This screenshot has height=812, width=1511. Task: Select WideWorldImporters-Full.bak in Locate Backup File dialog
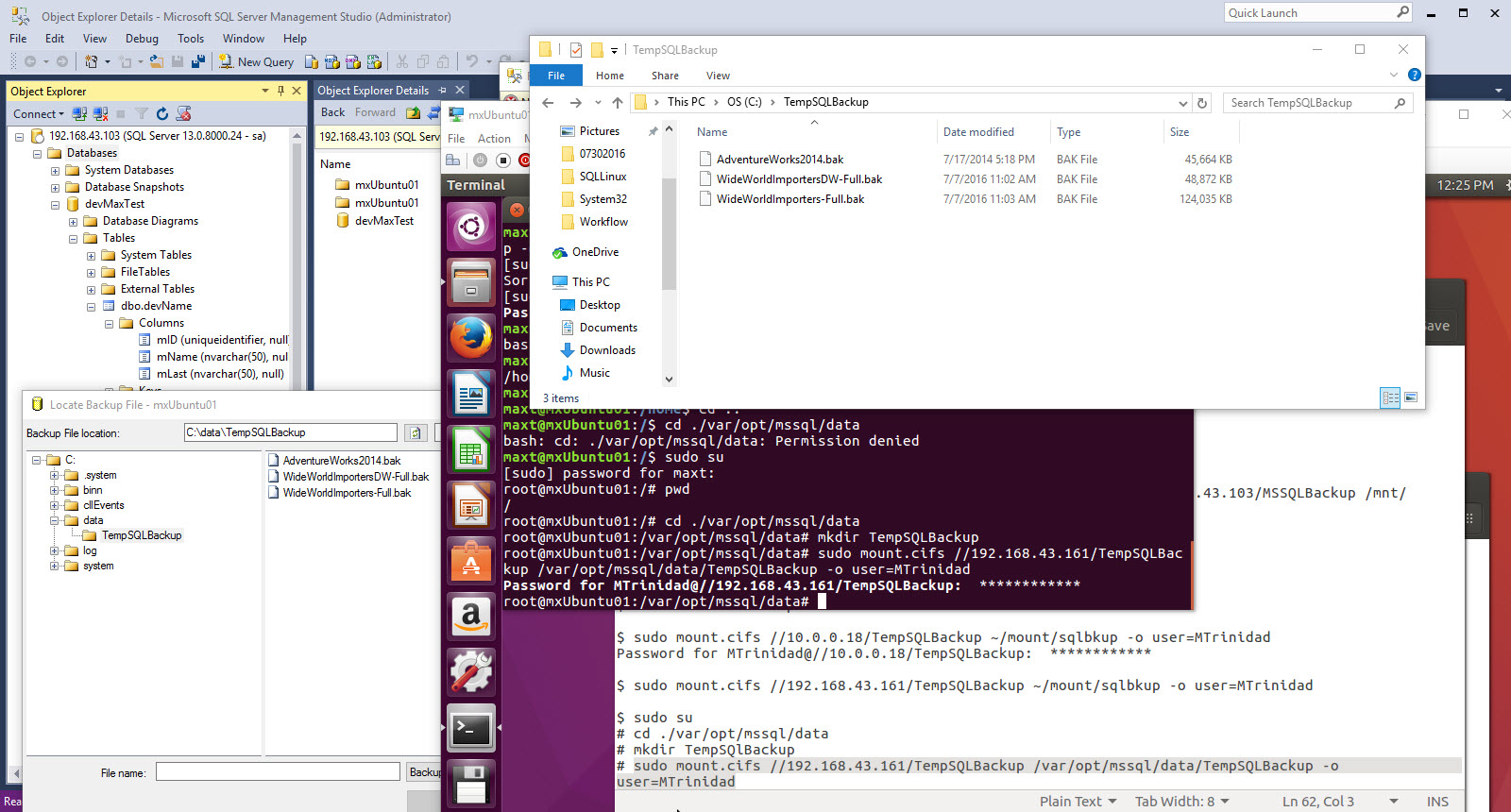tap(347, 493)
